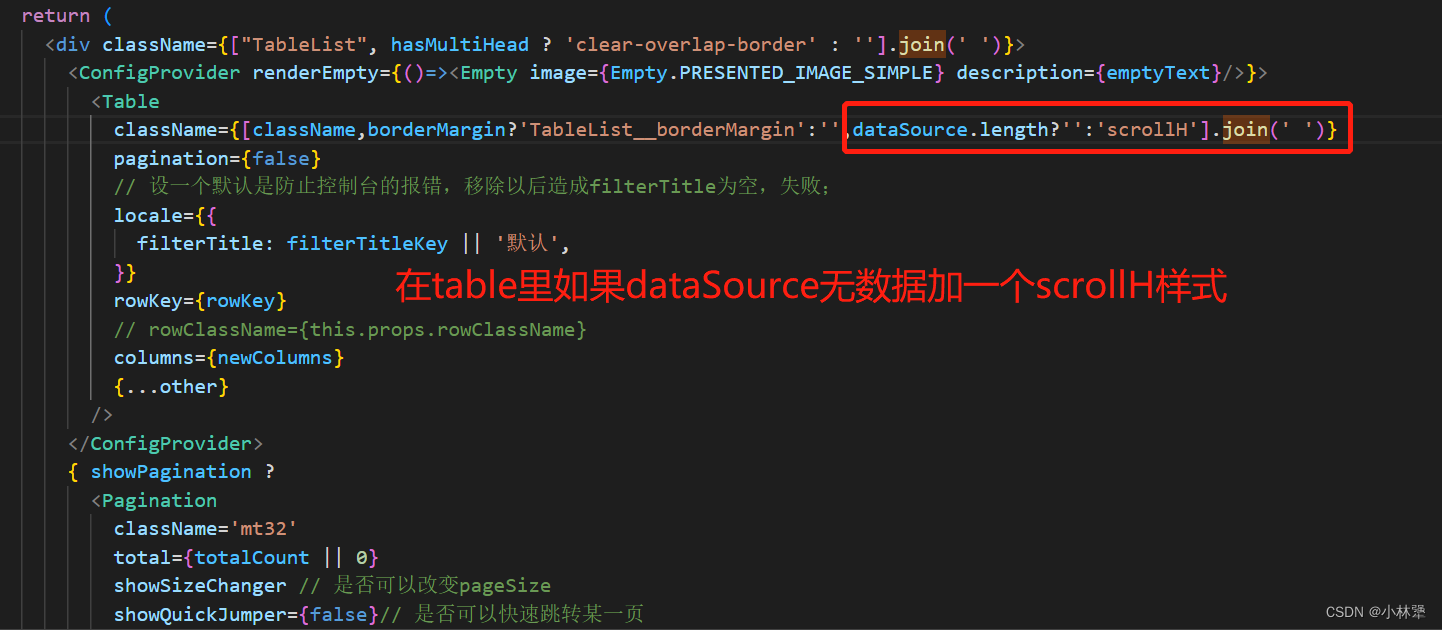The image size is (1442, 630).
Task: Click the highlighted join call after scrollH
Action: (1245, 130)
